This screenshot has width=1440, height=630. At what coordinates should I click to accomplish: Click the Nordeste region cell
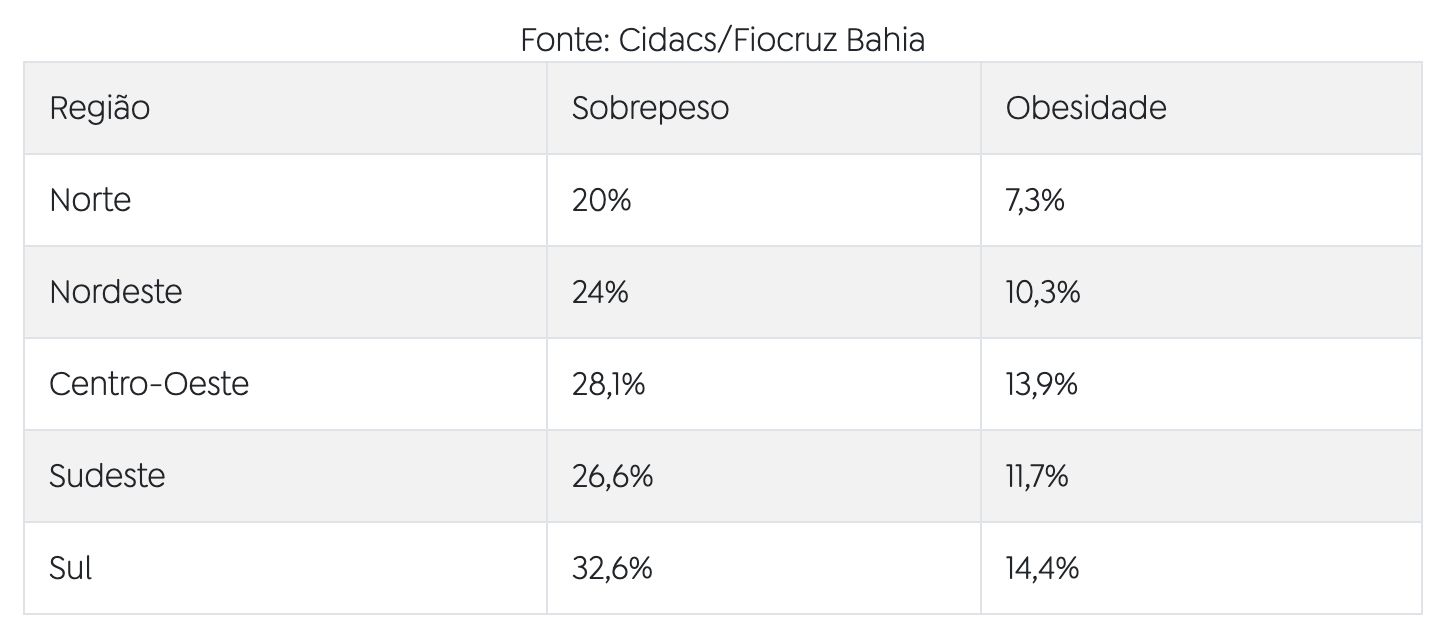(x=116, y=292)
